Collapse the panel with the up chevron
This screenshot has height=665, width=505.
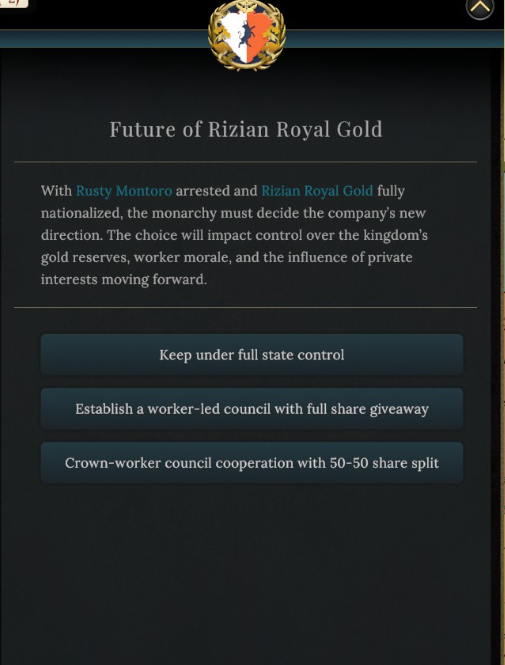coord(480,8)
